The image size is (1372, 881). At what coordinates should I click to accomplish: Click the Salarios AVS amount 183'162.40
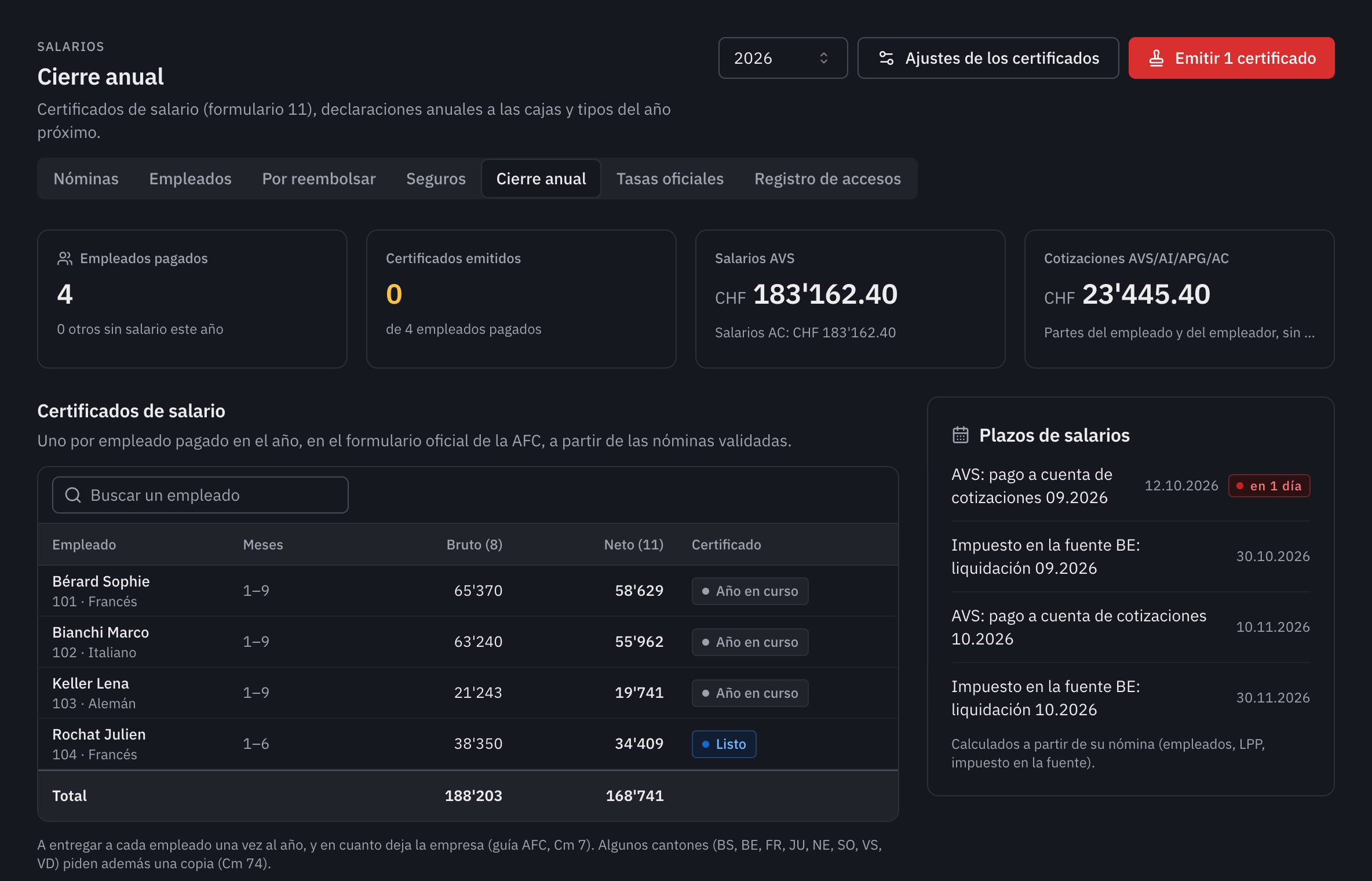(x=825, y=294)
